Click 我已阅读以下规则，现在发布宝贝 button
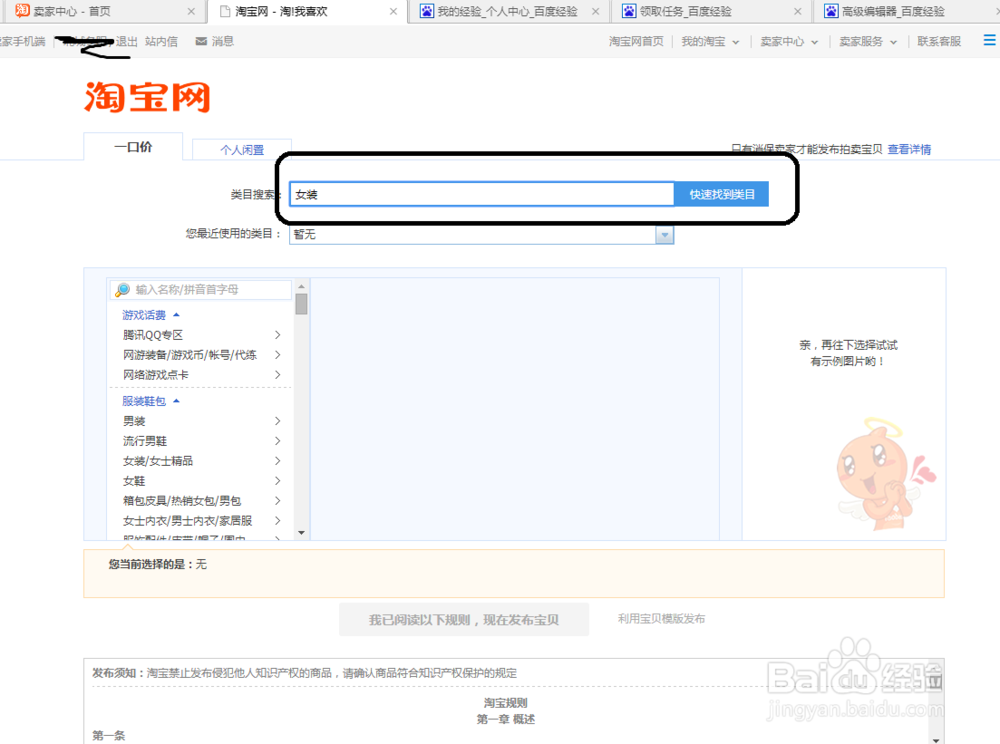 point(464,620)
